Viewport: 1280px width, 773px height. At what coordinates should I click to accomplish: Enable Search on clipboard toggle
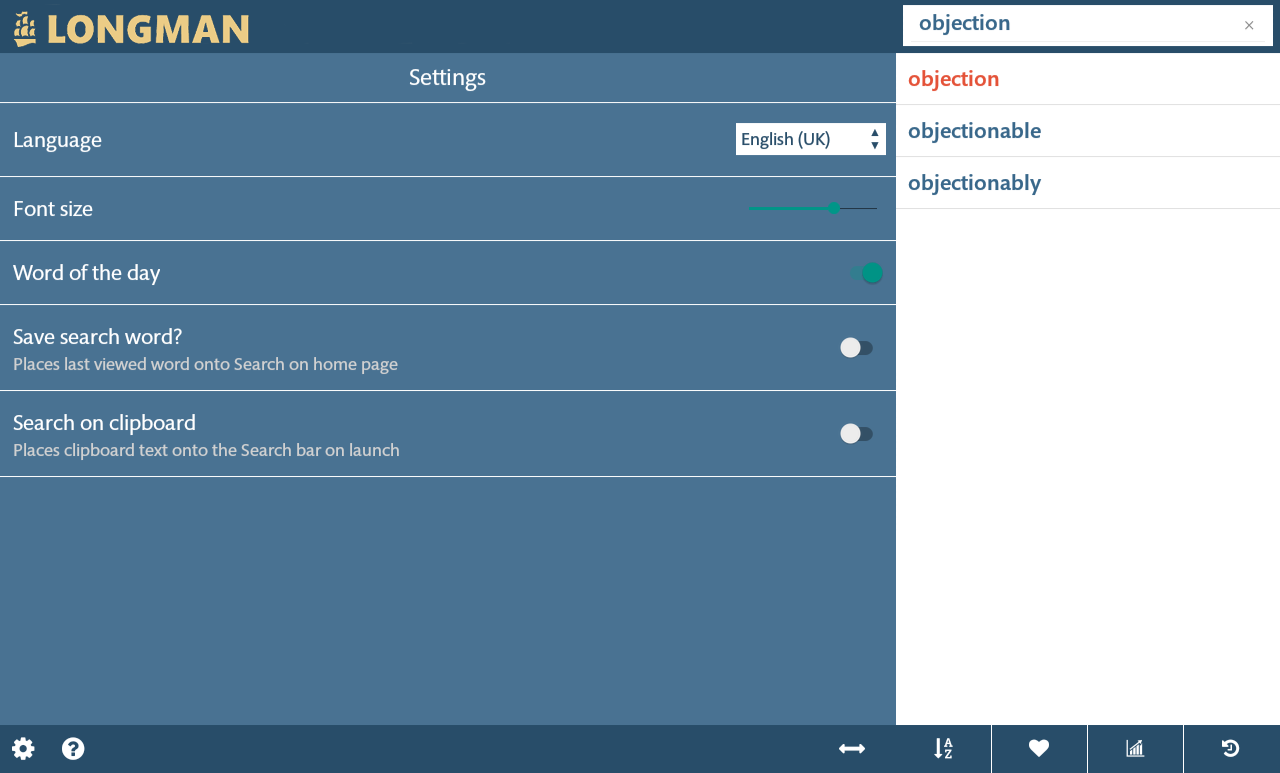[857, 434]
